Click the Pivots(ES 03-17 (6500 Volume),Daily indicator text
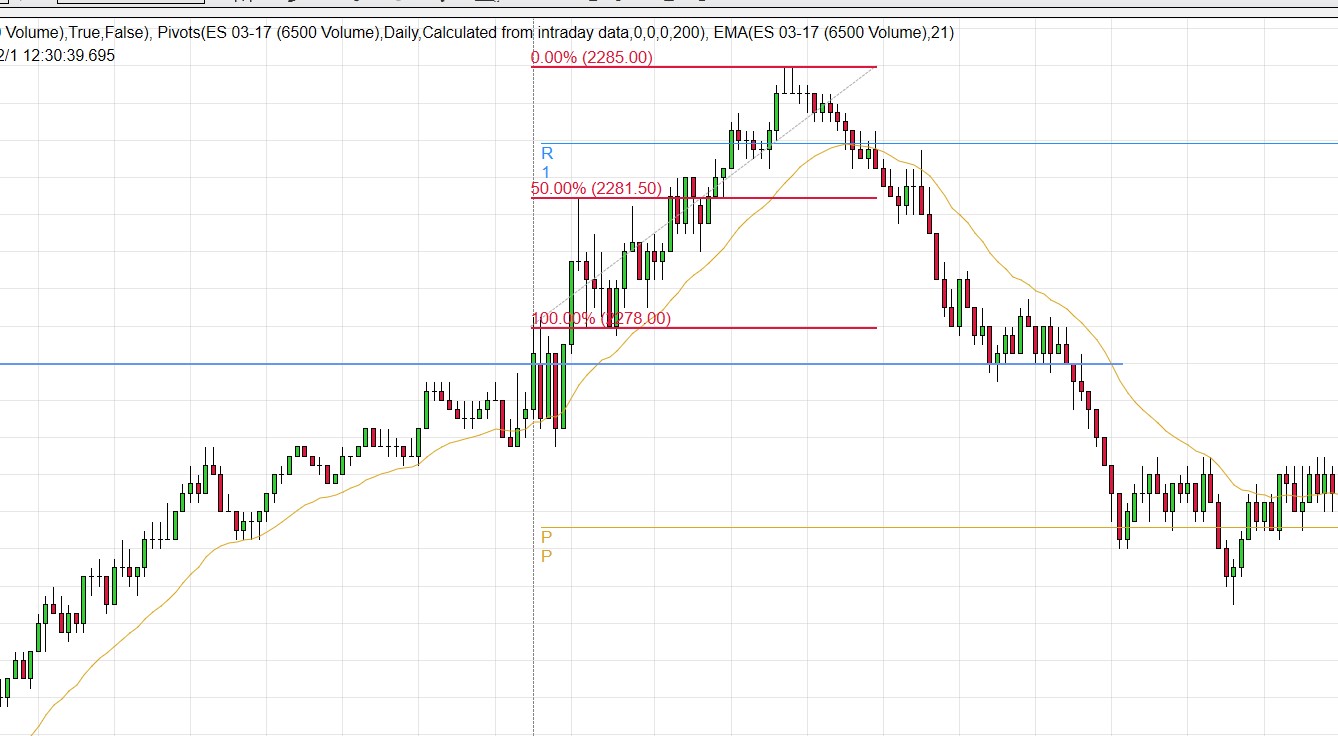This screenshot has height=736, width=1338. tap(287, 33)
